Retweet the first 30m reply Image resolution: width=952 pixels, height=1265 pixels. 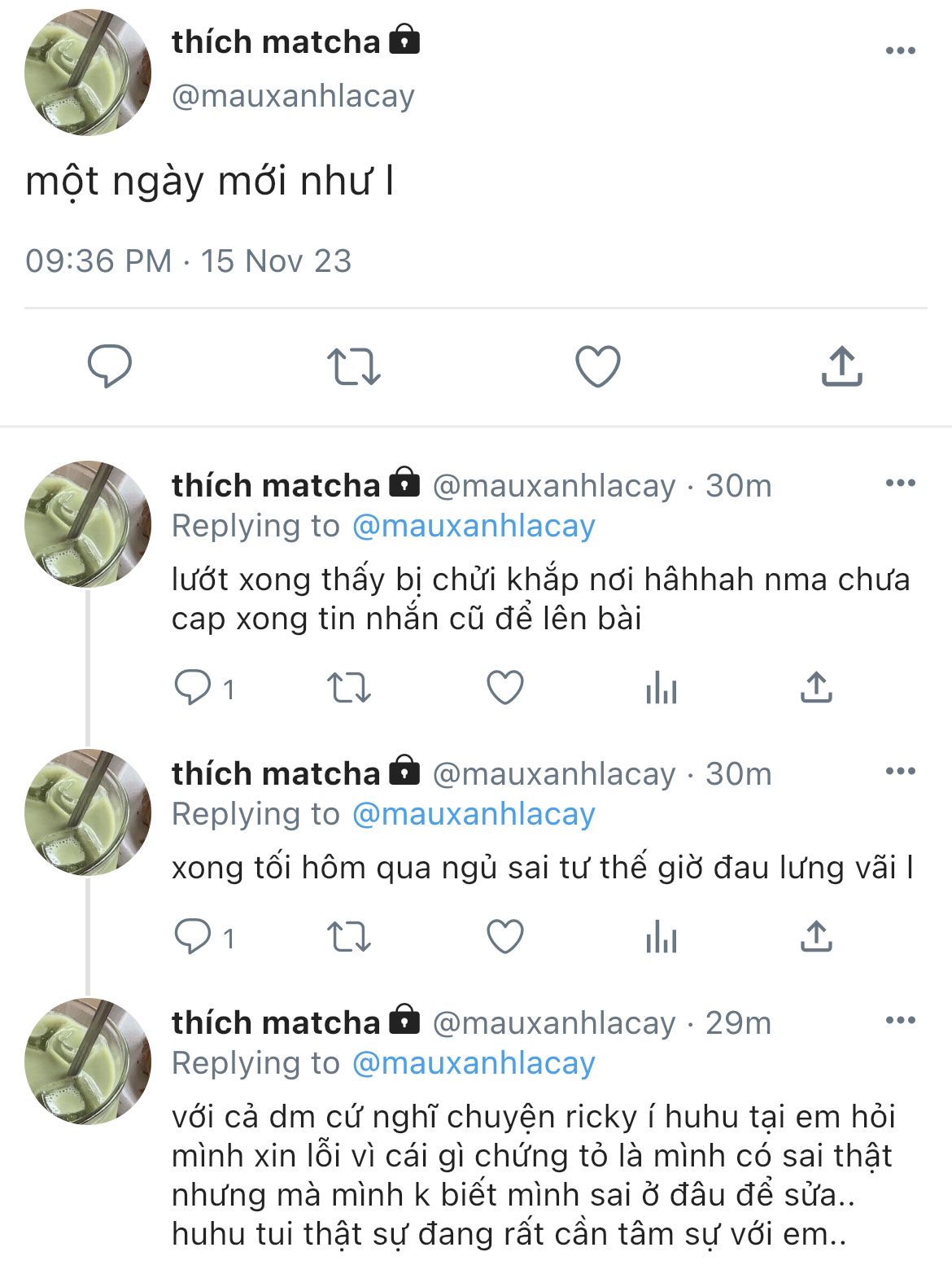[x=349, y=688]
